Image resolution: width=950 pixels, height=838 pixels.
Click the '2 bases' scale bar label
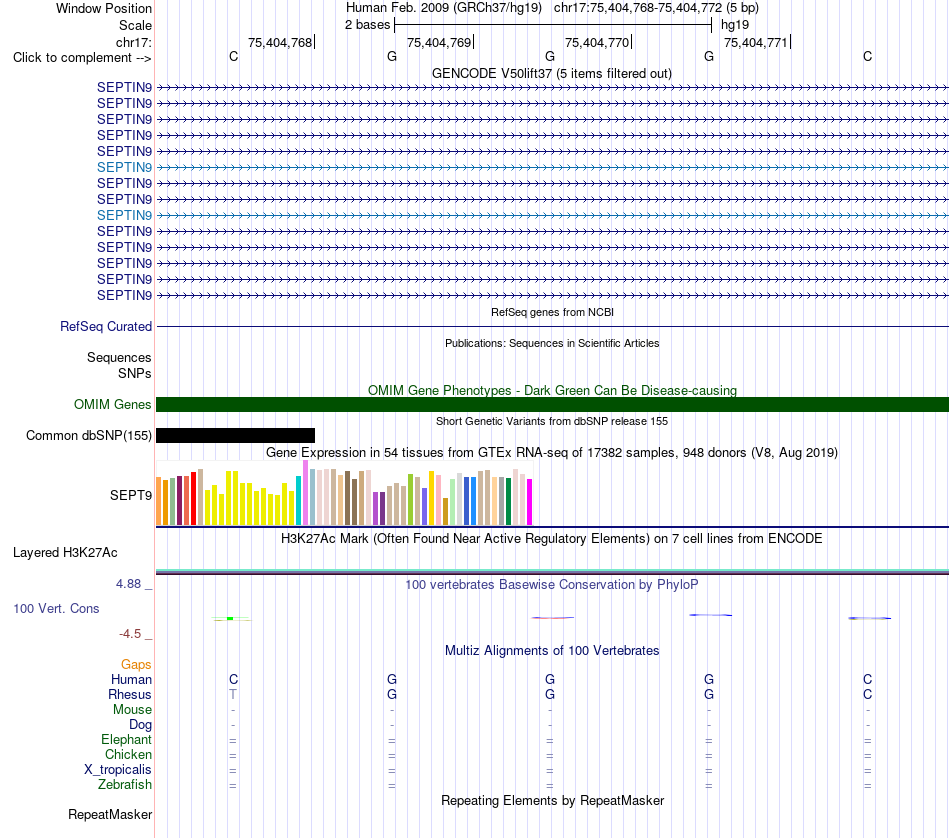tap(367, 25)
